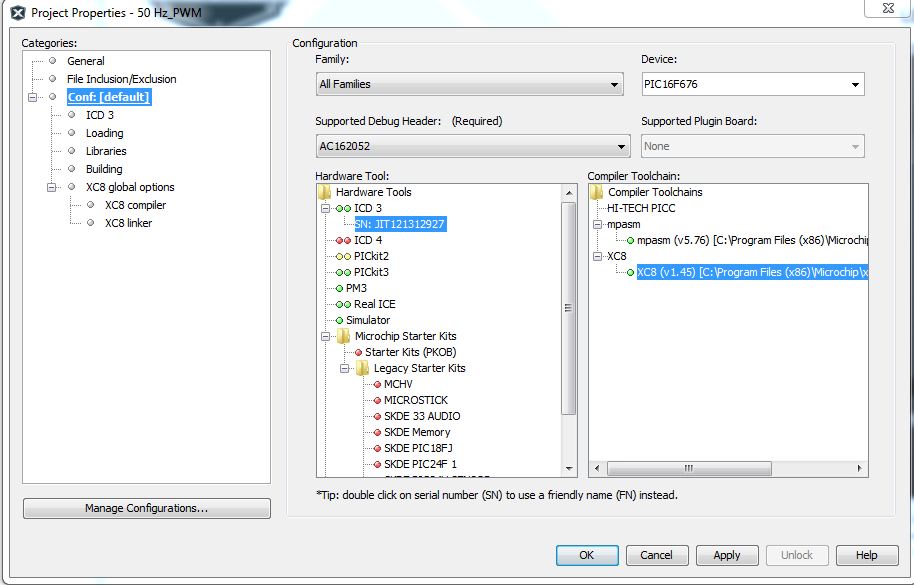The width and height of the screenshot is (914, 585).
Task: Click the Legacy Starter Kits folder icon
Action: click(362, 368)
